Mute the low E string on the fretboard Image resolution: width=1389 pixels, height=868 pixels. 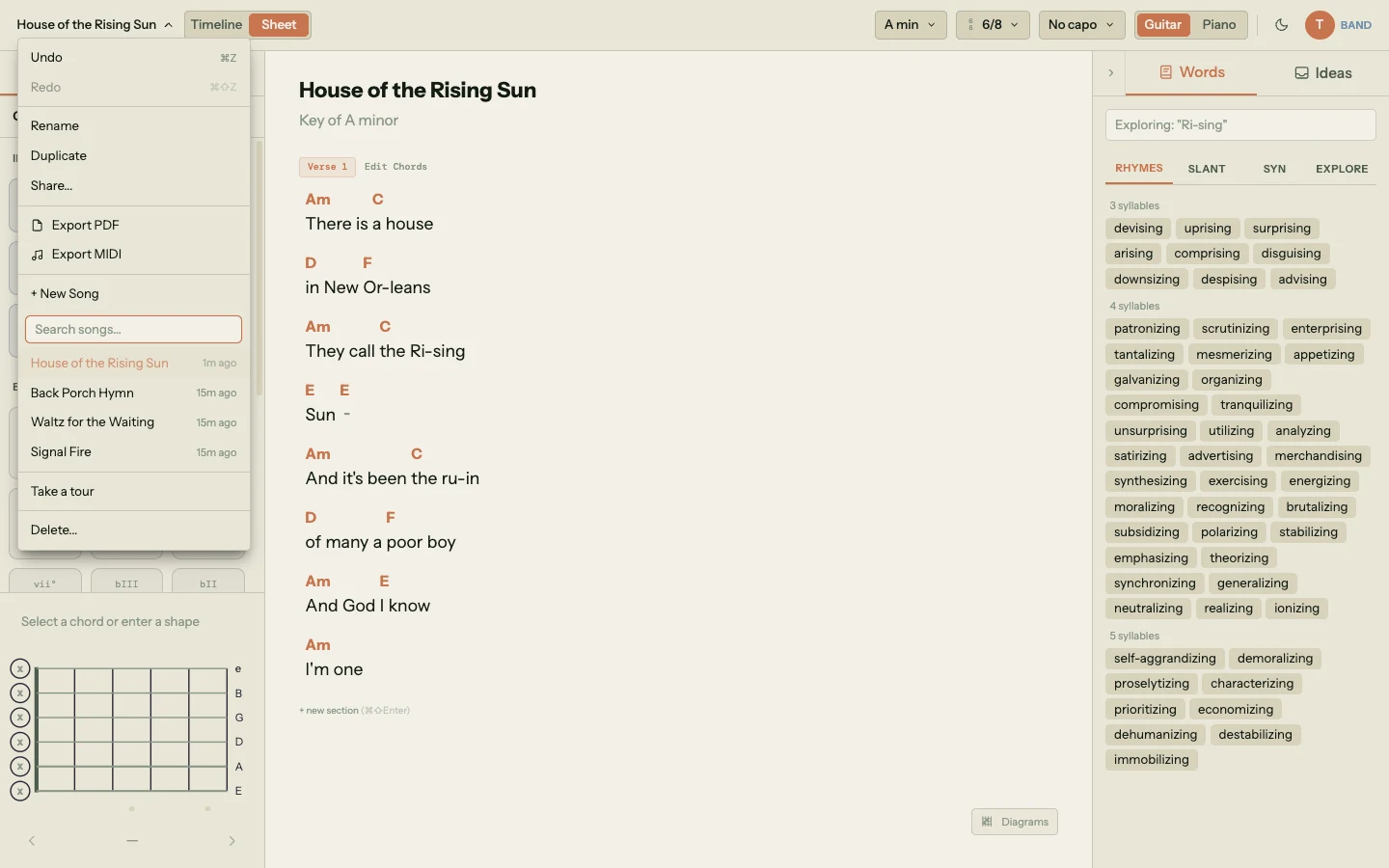[x=18, y=791]
